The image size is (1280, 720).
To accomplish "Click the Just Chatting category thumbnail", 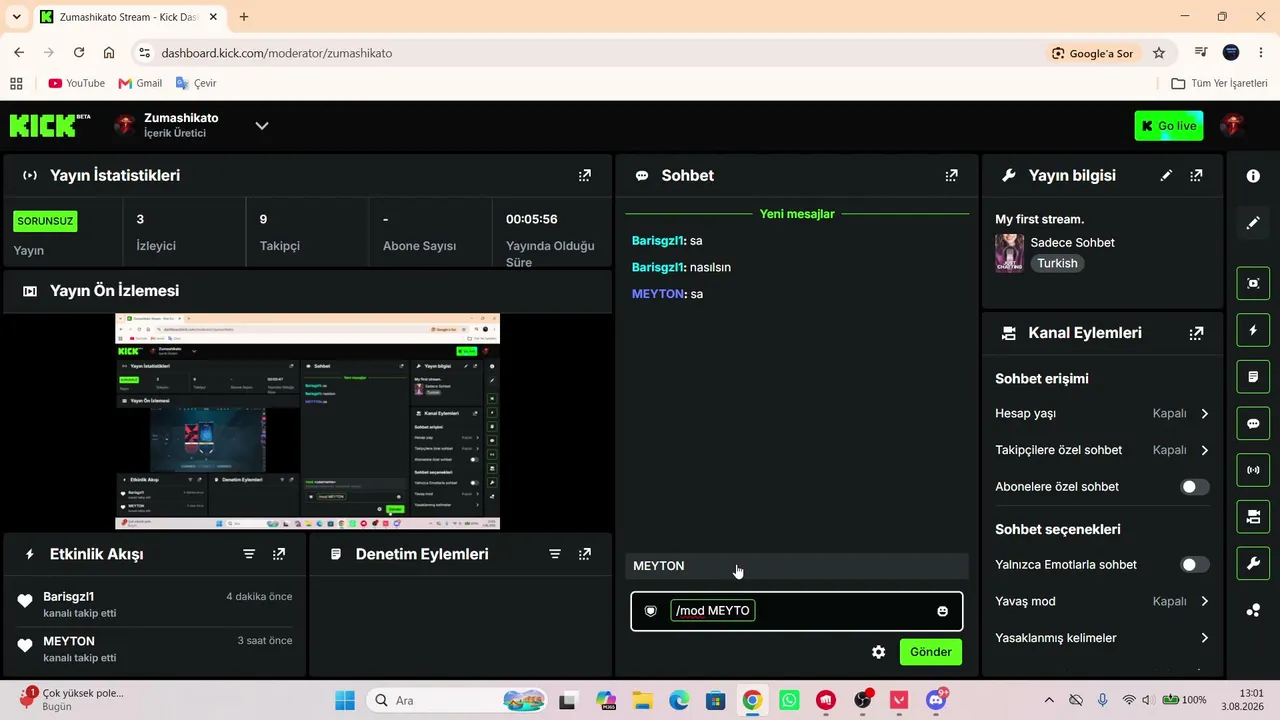I will tap(1009, 253).
